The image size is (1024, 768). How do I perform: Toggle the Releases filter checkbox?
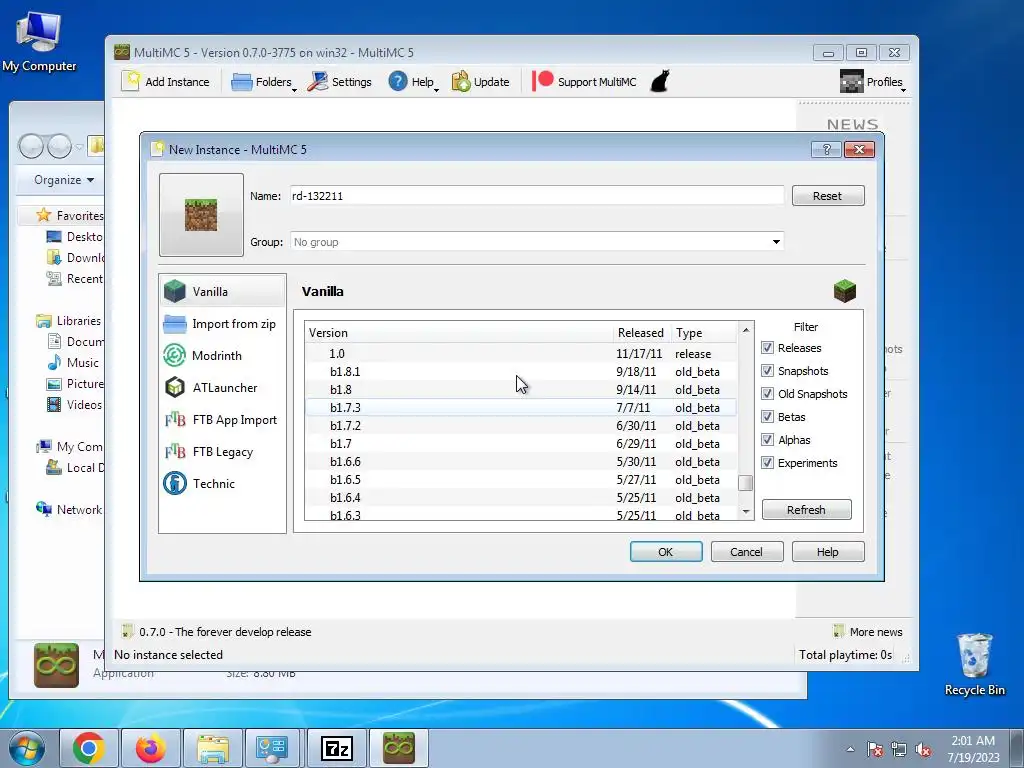pyautogui.click(x=767, y=347)
